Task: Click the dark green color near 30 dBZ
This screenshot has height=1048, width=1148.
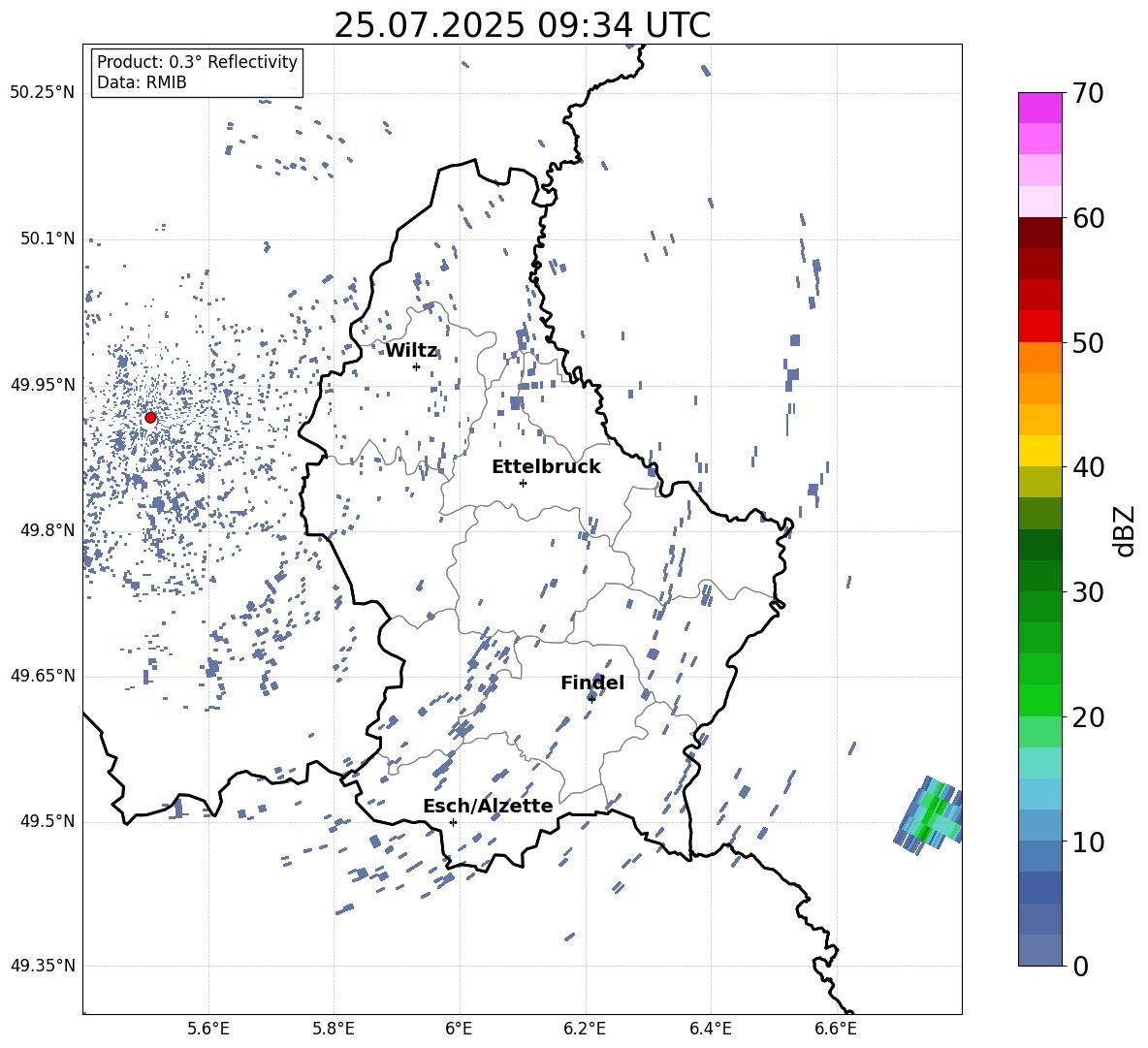Action: coord(1039,575)
